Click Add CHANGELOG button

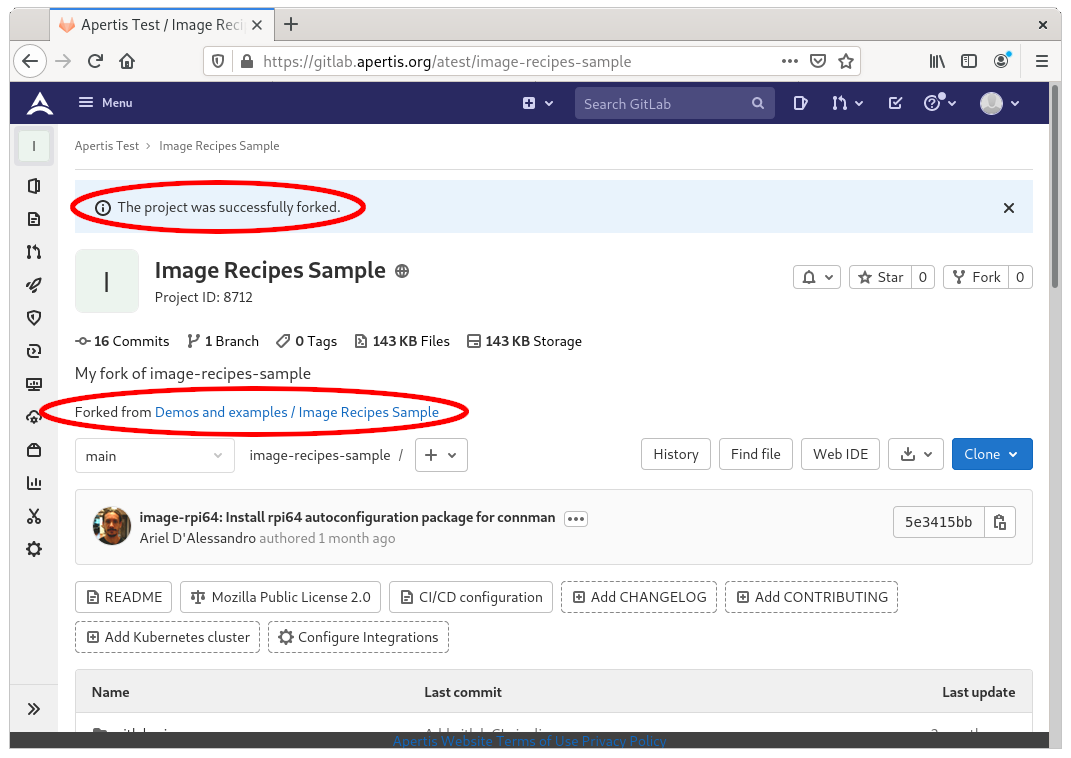click(x=639, y=598)
